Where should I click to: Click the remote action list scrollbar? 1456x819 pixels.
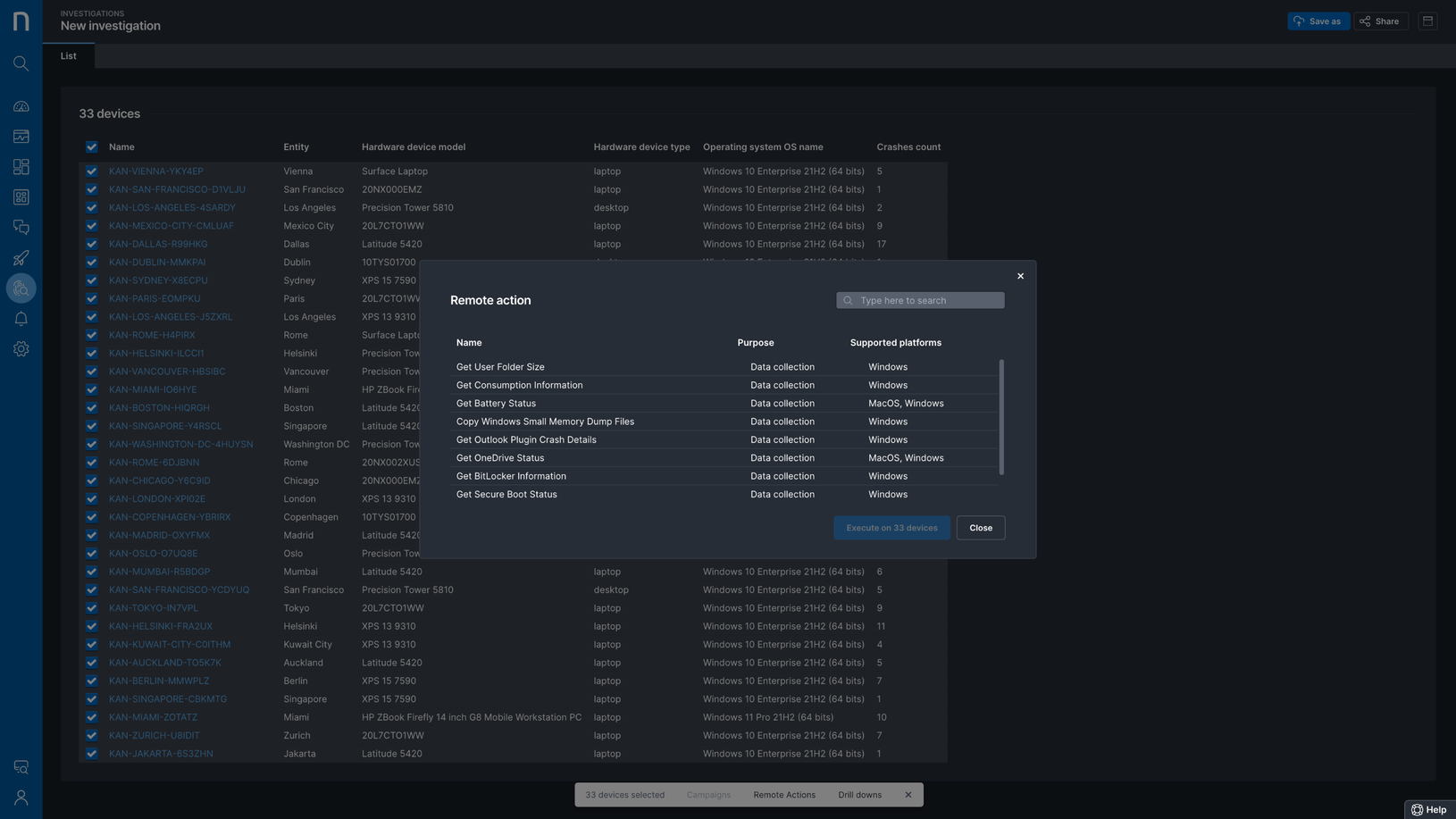click(x=1001, y=417)
